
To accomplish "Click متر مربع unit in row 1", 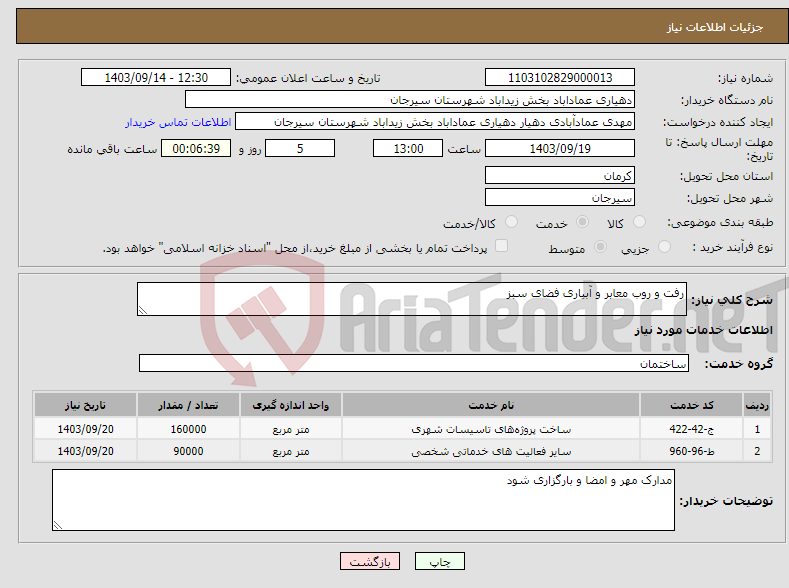I will [x=291, y=429].
